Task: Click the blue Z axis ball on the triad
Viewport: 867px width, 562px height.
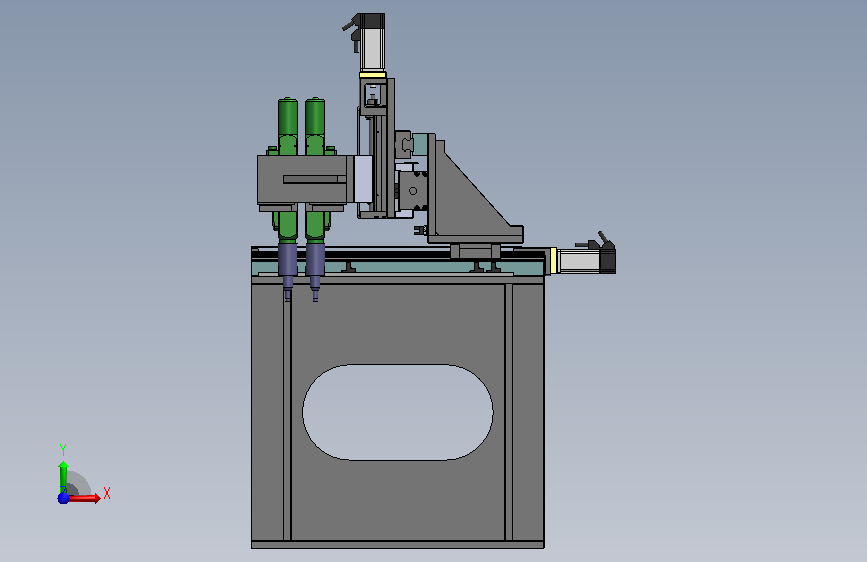Action: (64, 498)
